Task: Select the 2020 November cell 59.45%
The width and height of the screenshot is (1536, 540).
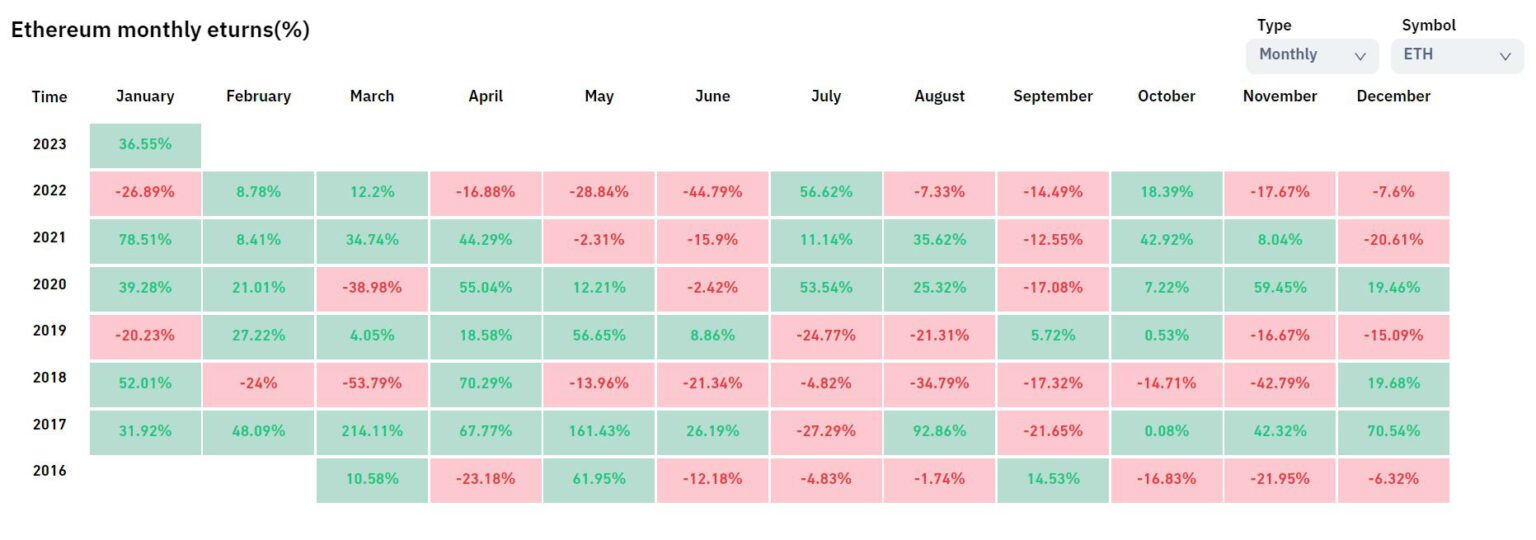Action: [x=1280, y=288]
